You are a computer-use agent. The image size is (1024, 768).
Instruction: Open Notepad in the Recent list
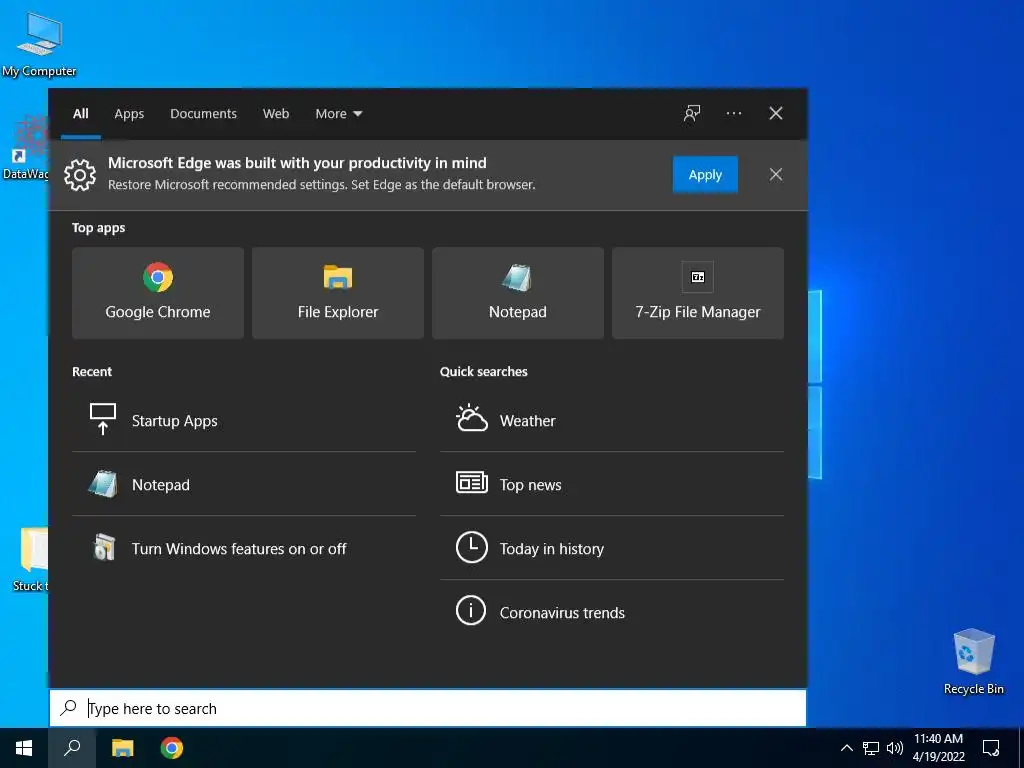click(x=244, y=484)
